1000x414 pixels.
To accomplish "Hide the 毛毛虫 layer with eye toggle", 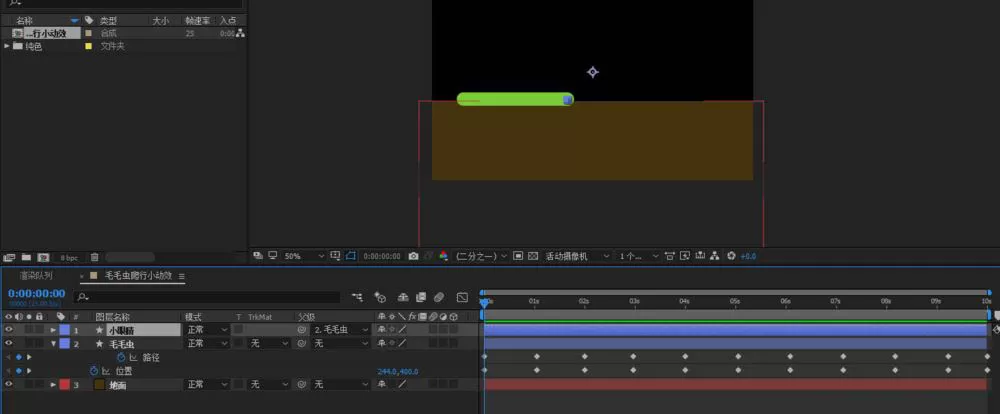I will click(x=9, y=343).
